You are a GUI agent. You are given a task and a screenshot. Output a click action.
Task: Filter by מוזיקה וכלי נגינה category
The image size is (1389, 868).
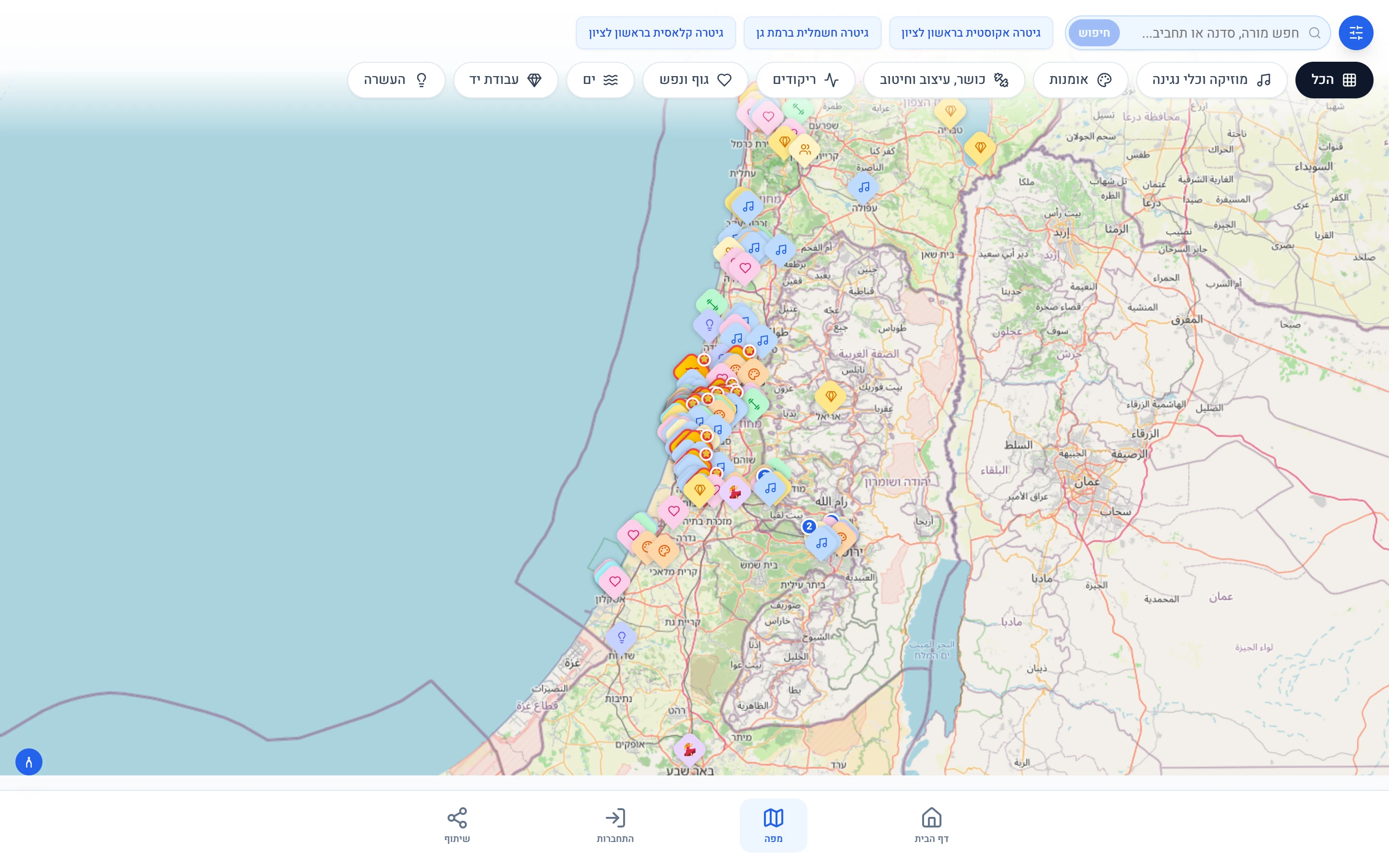(1211, 80)
